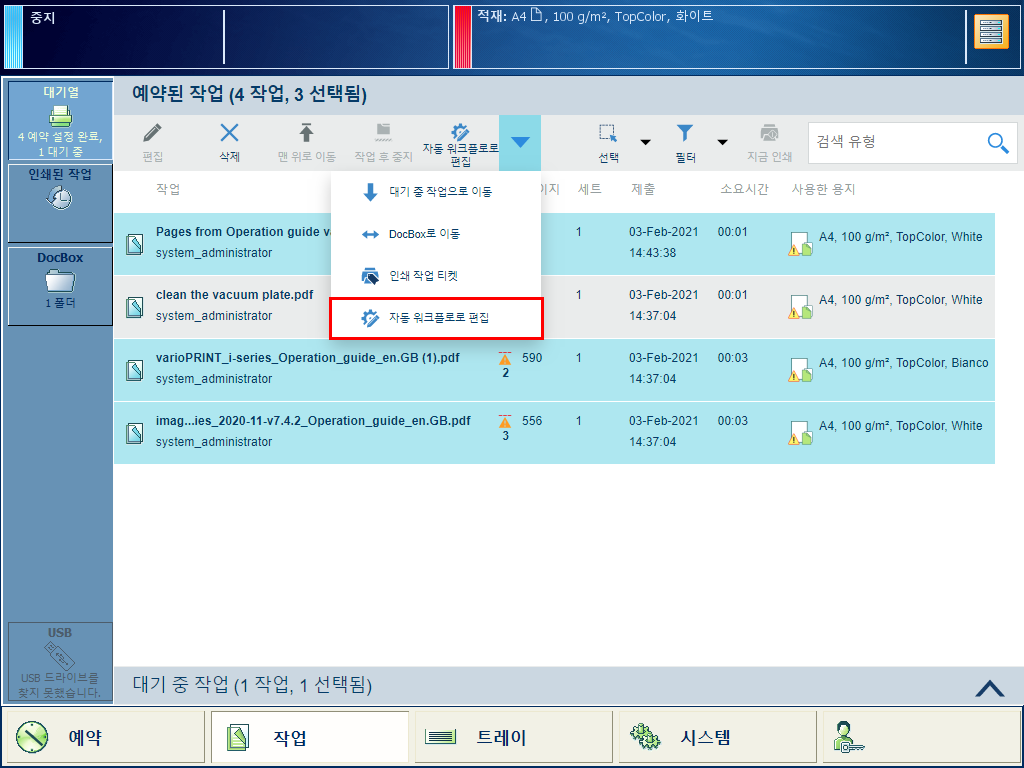This screenshot has width=1024, height=768.
Task: Click document icon of imag...ies_2020-11 row
Action: coord(135,433)
